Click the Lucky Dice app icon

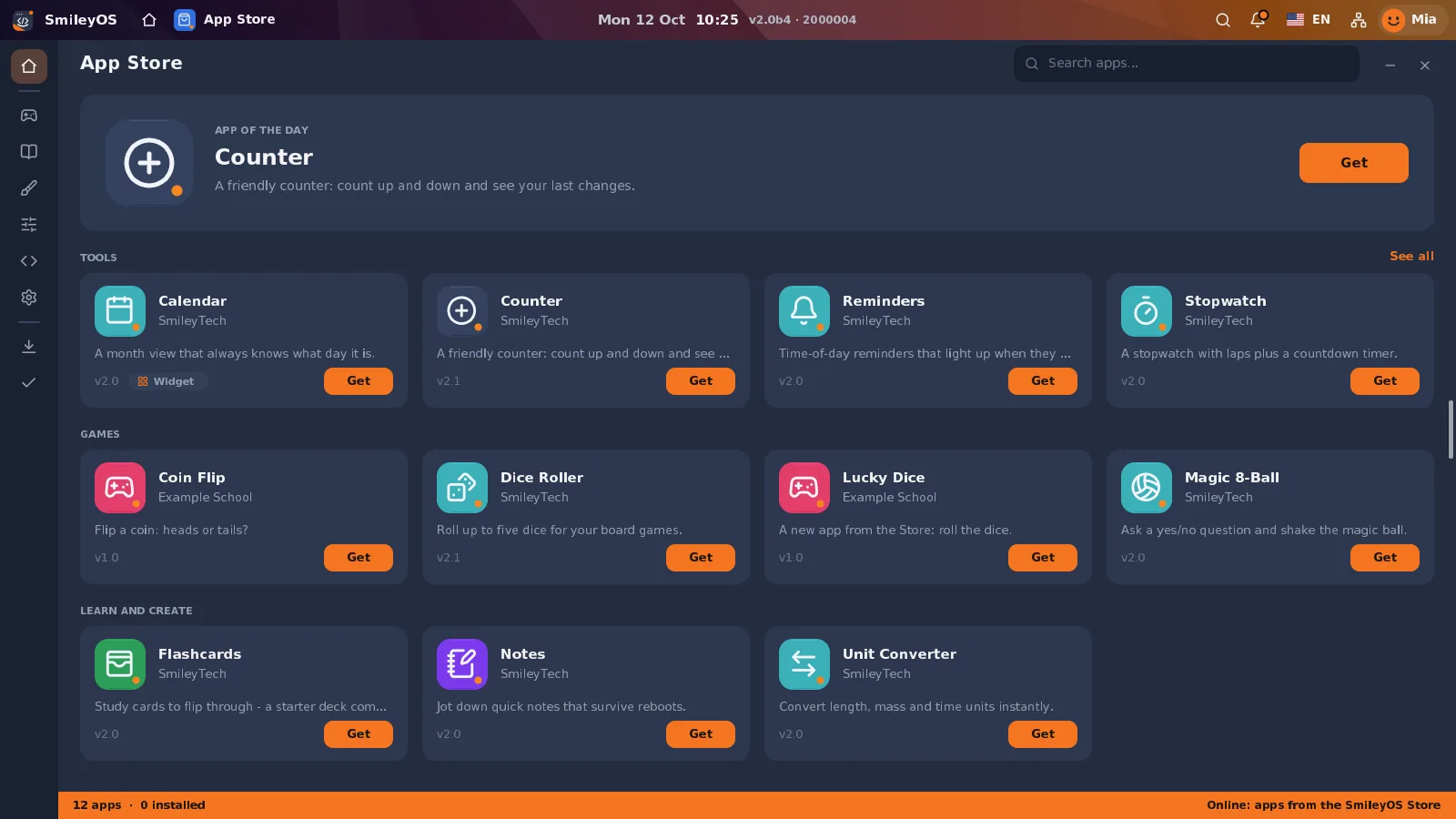click(x=804, y=488)
